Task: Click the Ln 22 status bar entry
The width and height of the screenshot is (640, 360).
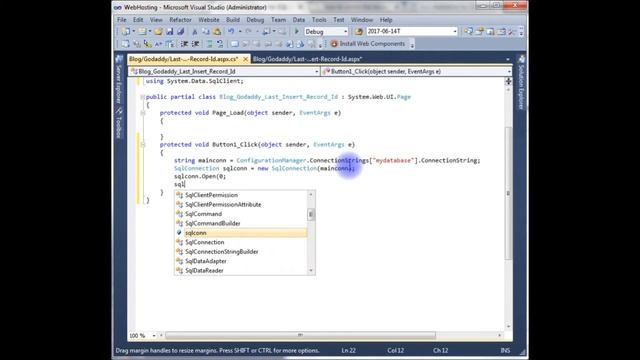Action: coord(348,350)
